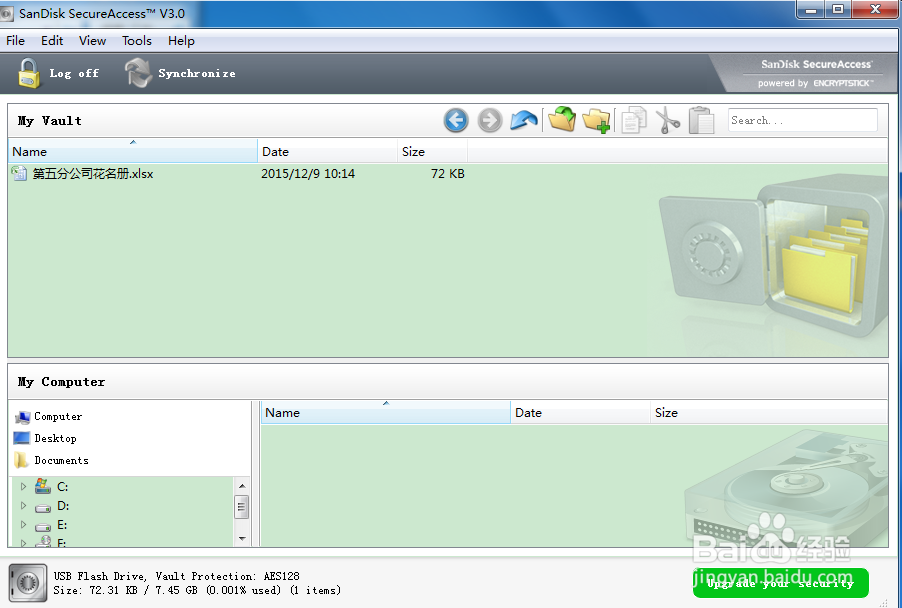Open the Help menu
Image resolution: width=902 pixels, height=608 pixels.
[181, 41]
